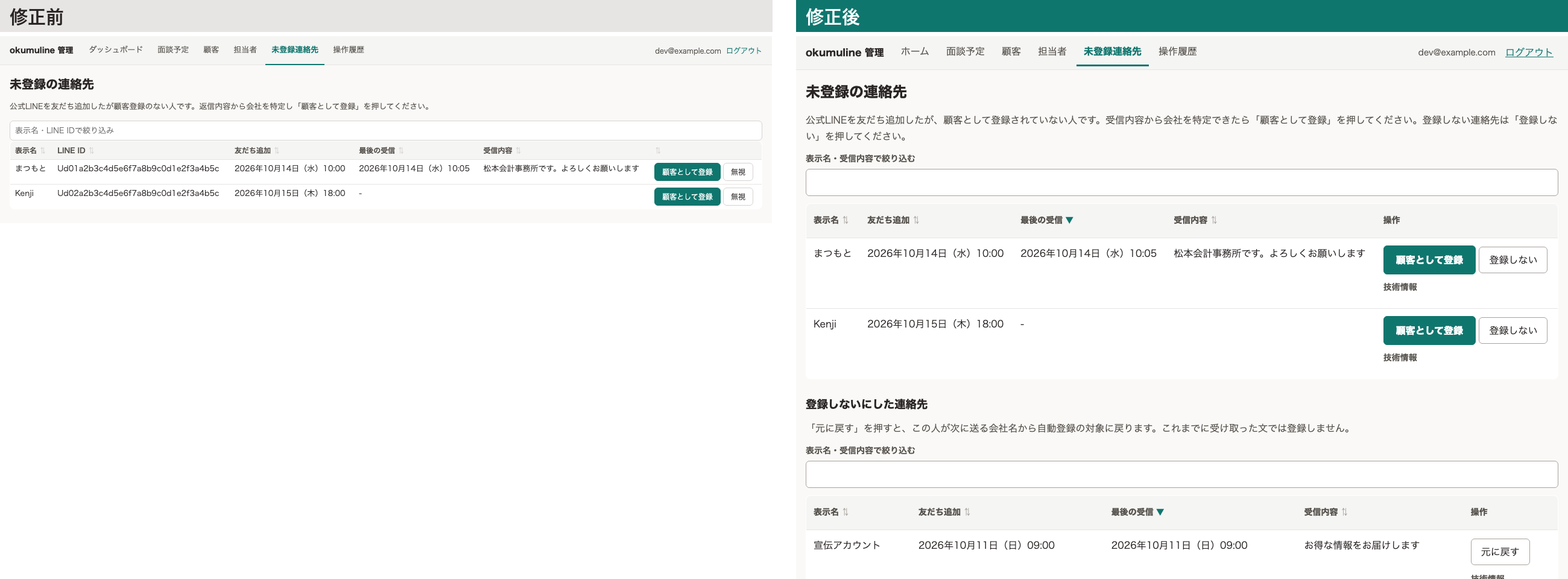This screenshot has height=579, width=1568.
Task: Sort by LINE ID in the 修正前 table
Action: 75,150
